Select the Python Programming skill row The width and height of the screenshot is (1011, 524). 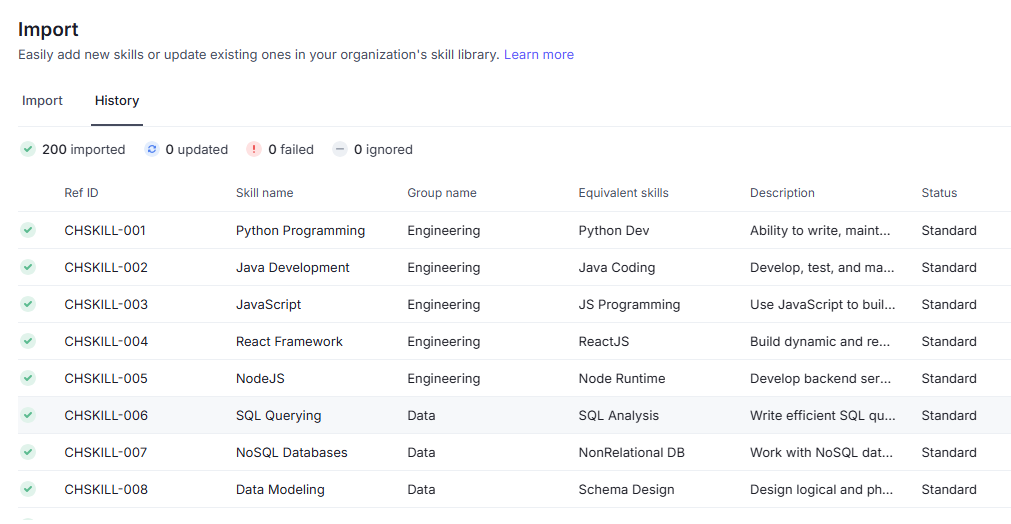point(300,230)
